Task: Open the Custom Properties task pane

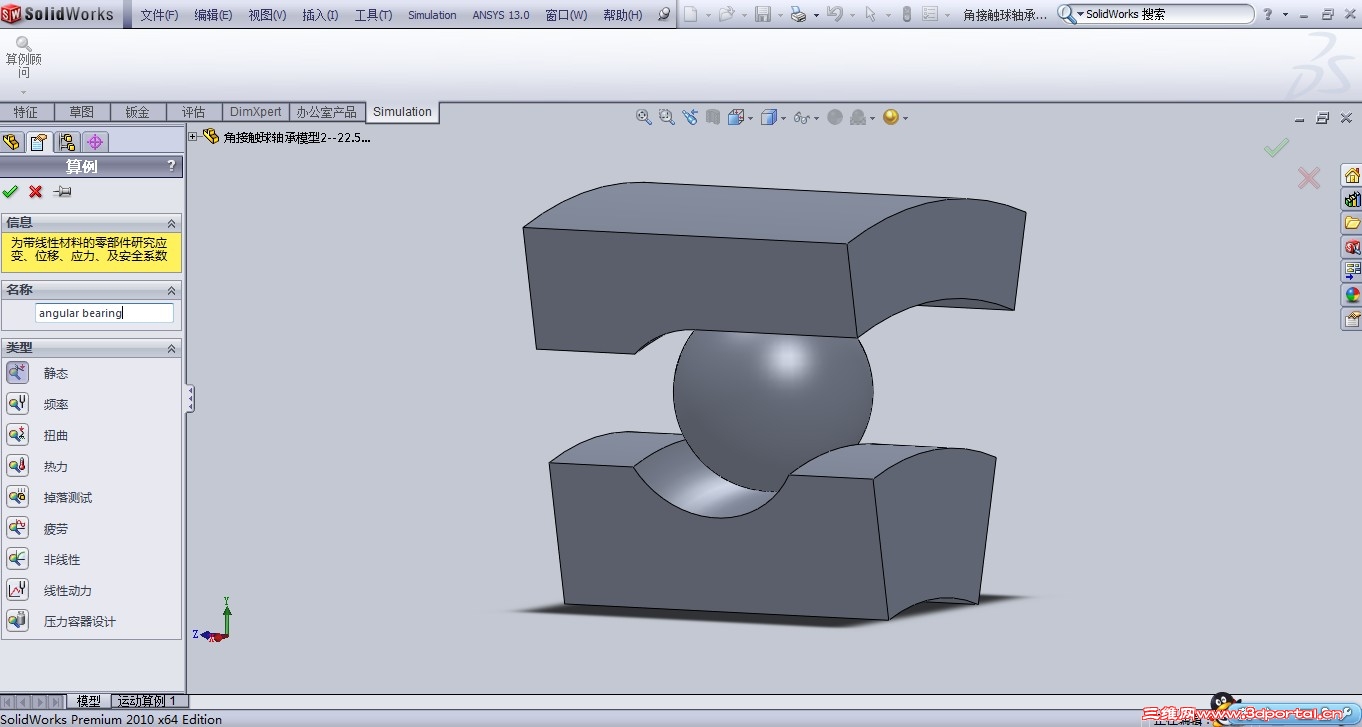Action: (x=1352, y=319)
